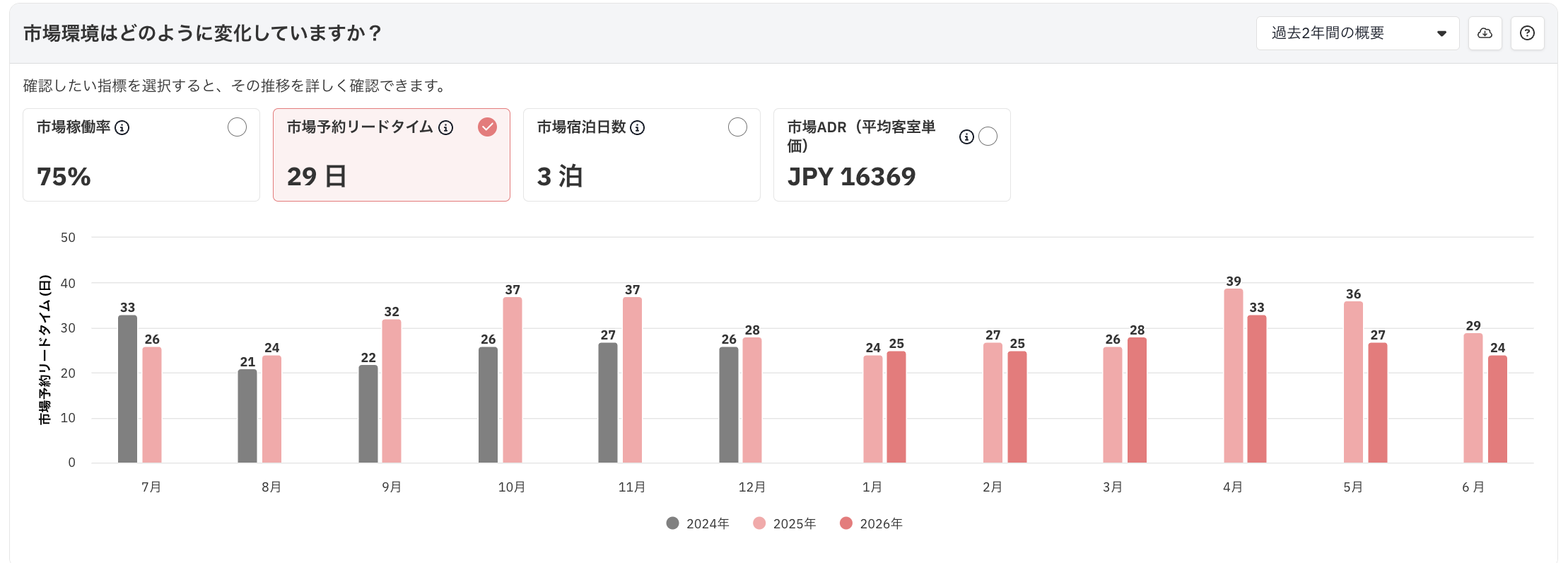Click the 8月 gray bar labeled 21
The height and width of the screenshot is (563, 1568).
247,416
